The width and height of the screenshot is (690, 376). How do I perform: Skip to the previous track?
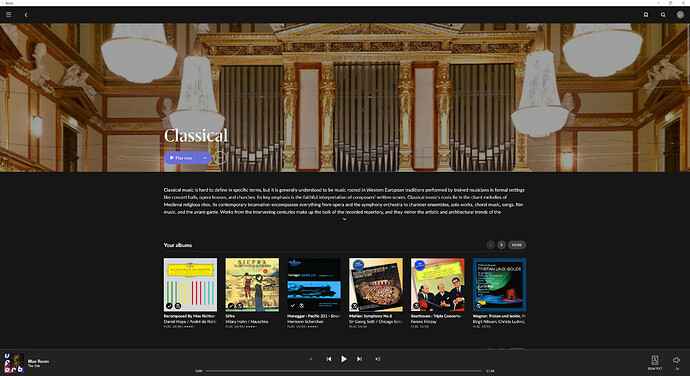(329, 359)
